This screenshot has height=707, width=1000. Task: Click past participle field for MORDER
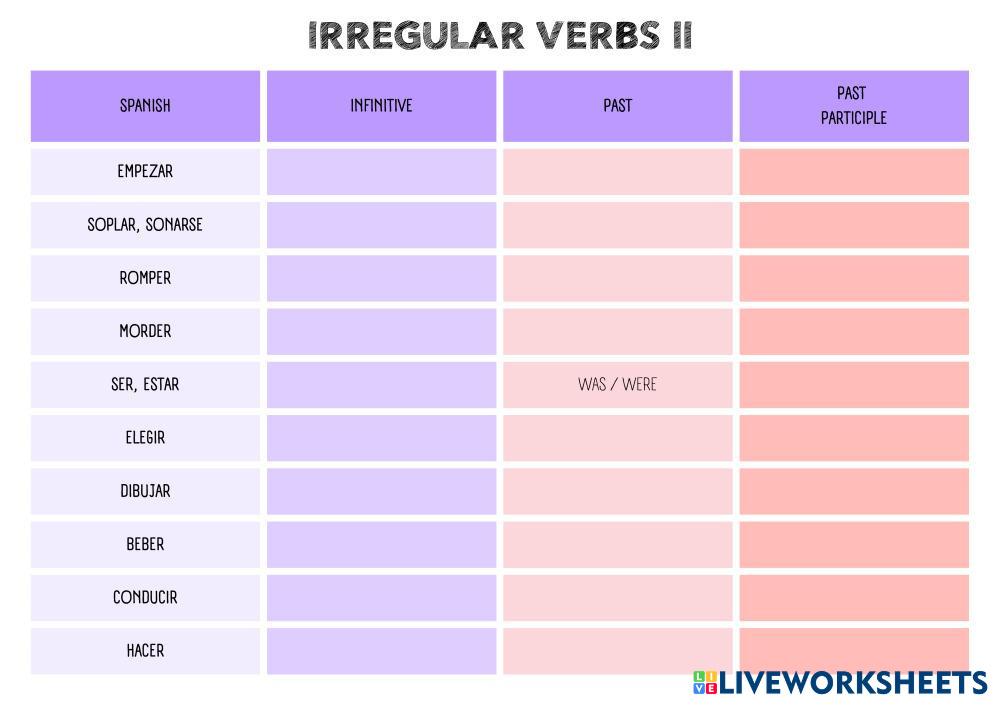click(853, 331)
